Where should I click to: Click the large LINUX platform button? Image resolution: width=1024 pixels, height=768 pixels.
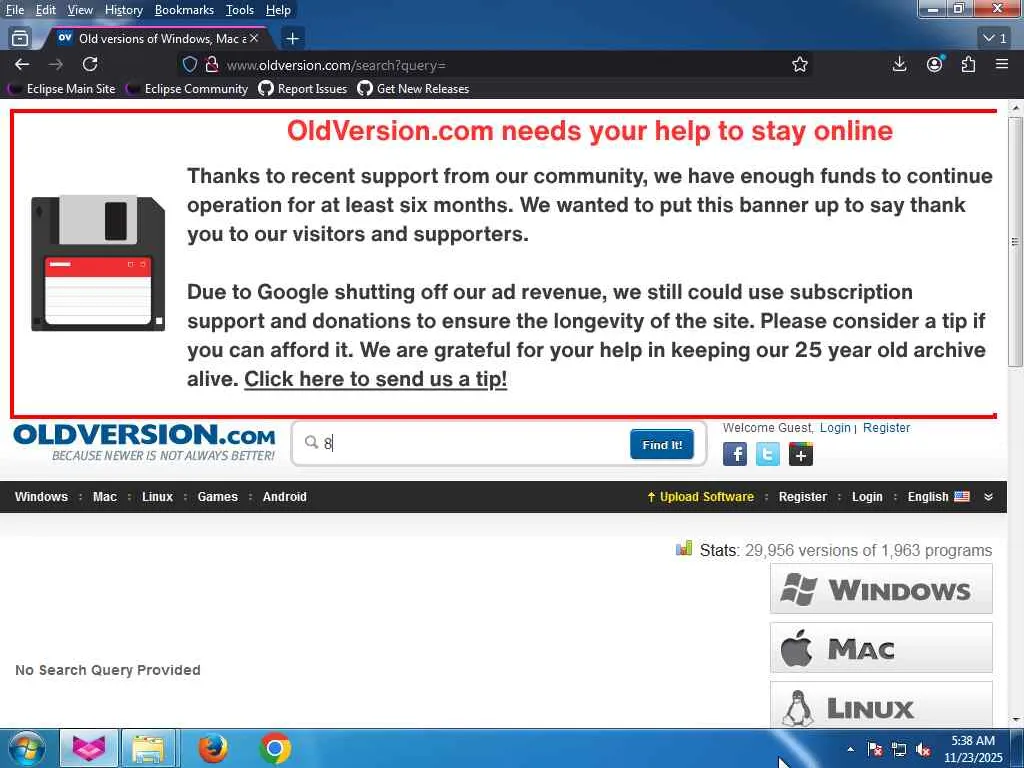(881, 705)
